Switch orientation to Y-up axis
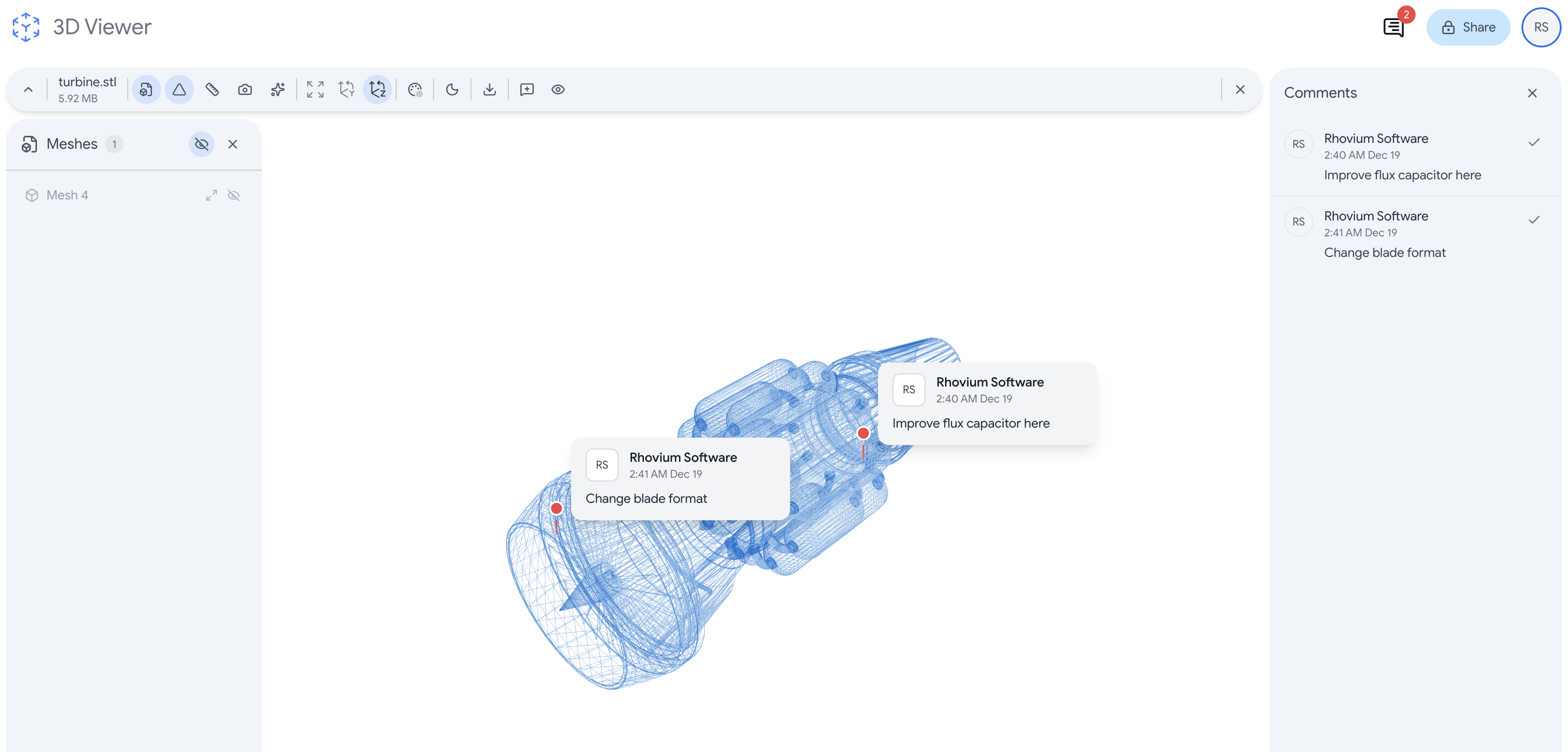Viewport: 1568px width, 752px height. click(346, 89)
